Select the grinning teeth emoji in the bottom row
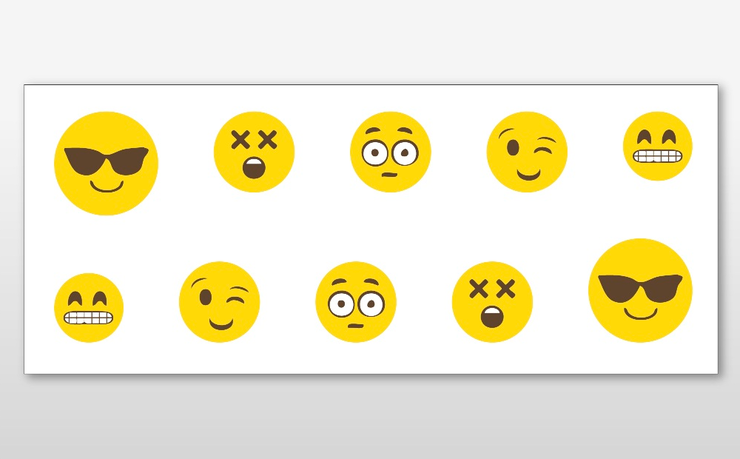The height and width of the screenshot is (459, 740). (89, 308)
